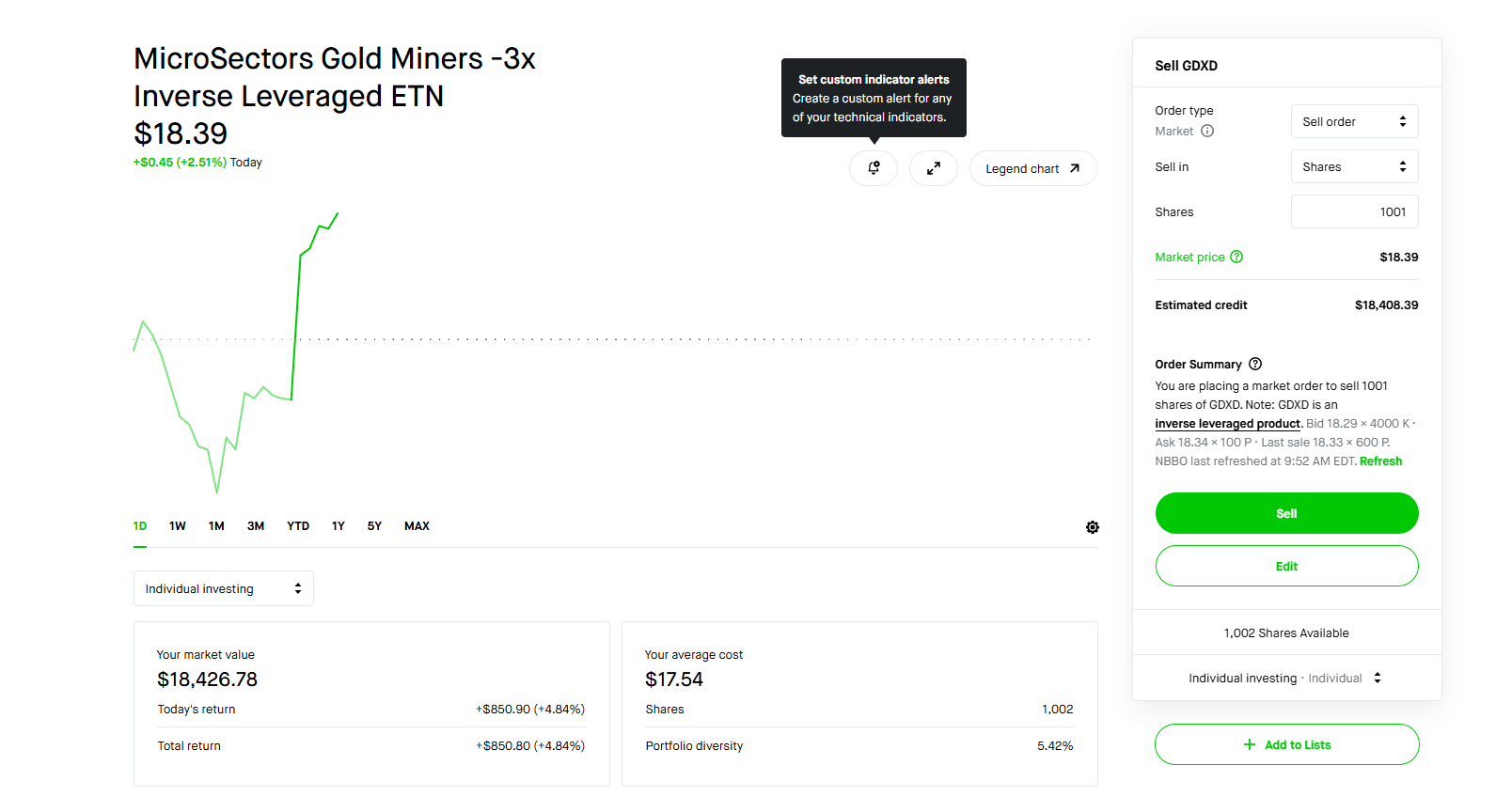Open the Order Summary help icon

(x=1255, y=364)
